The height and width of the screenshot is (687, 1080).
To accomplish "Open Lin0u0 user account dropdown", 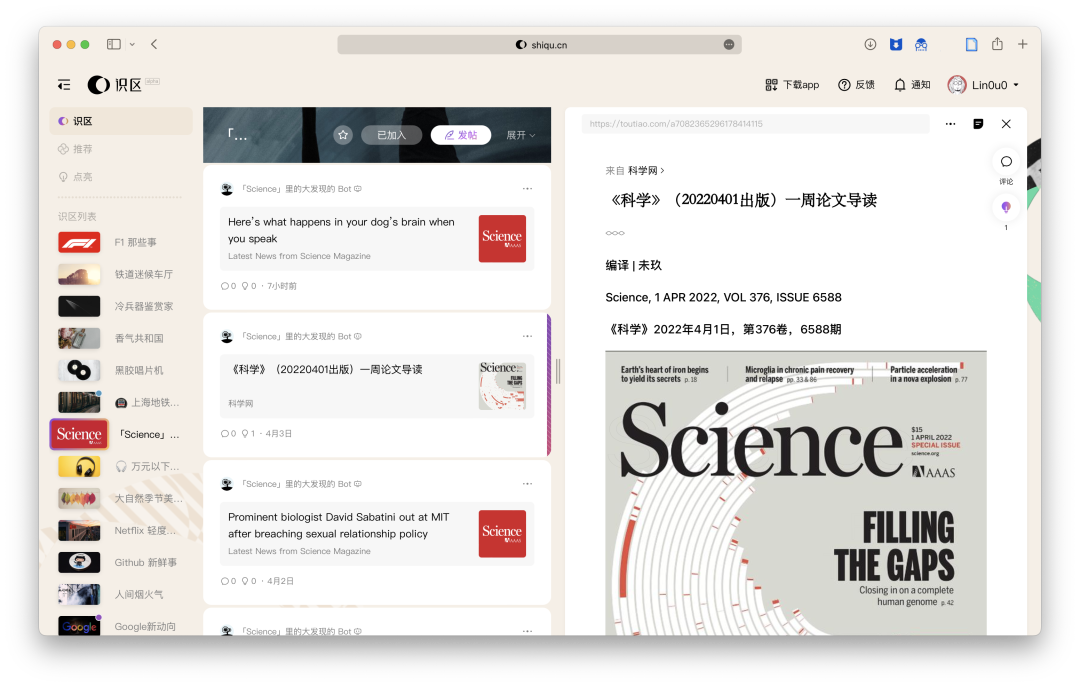I will [x=983, y=85].
